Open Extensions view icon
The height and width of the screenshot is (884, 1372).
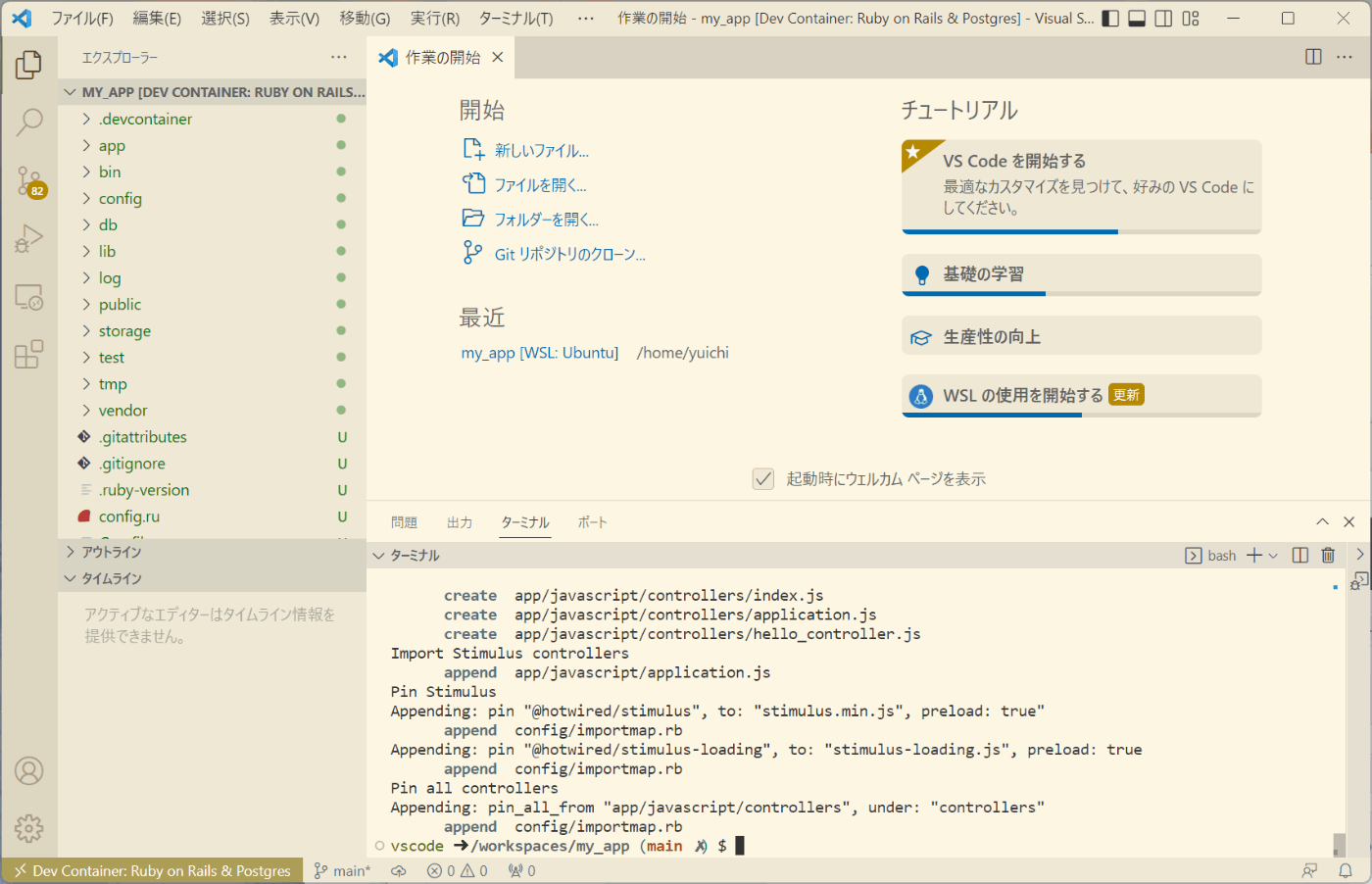28,354
